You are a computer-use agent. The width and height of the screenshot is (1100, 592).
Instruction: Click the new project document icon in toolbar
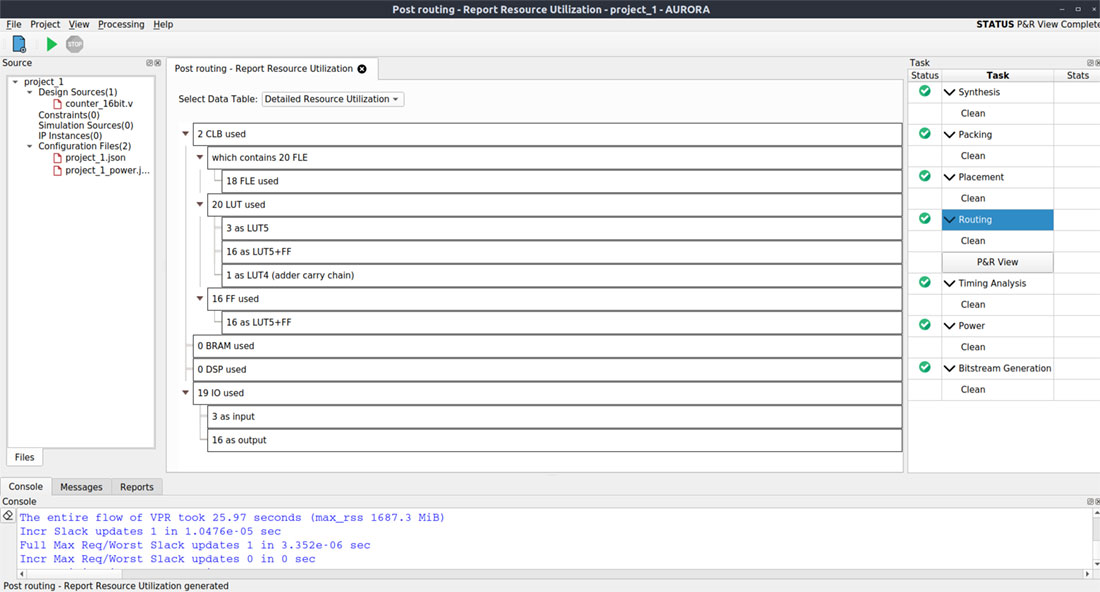coord(19,44)
